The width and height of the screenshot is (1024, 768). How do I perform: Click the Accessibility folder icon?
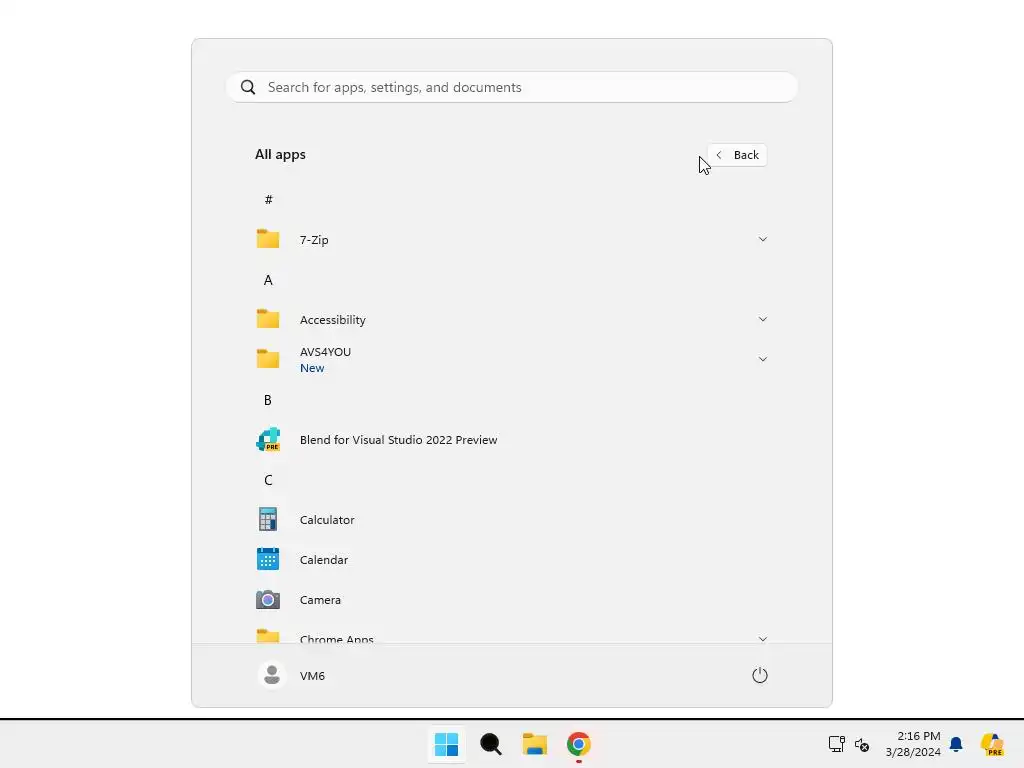click(x=268, y=319)
